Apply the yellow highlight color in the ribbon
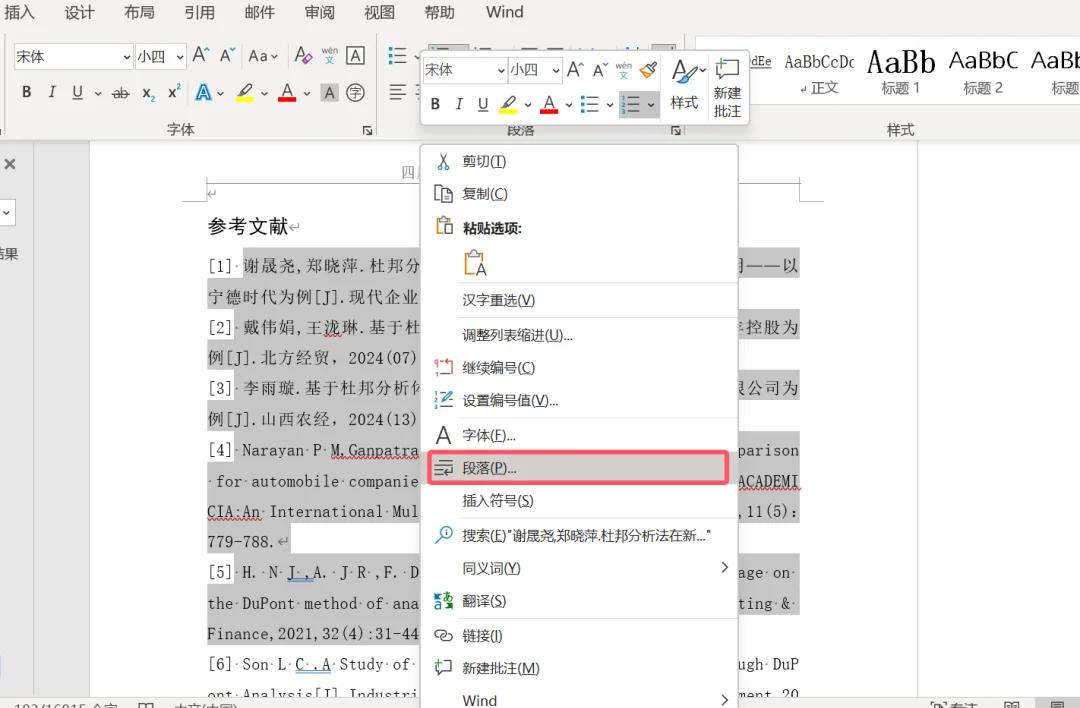Image resolution: width=1080 pixels, height=708 pixels. [x=245, y=93]
